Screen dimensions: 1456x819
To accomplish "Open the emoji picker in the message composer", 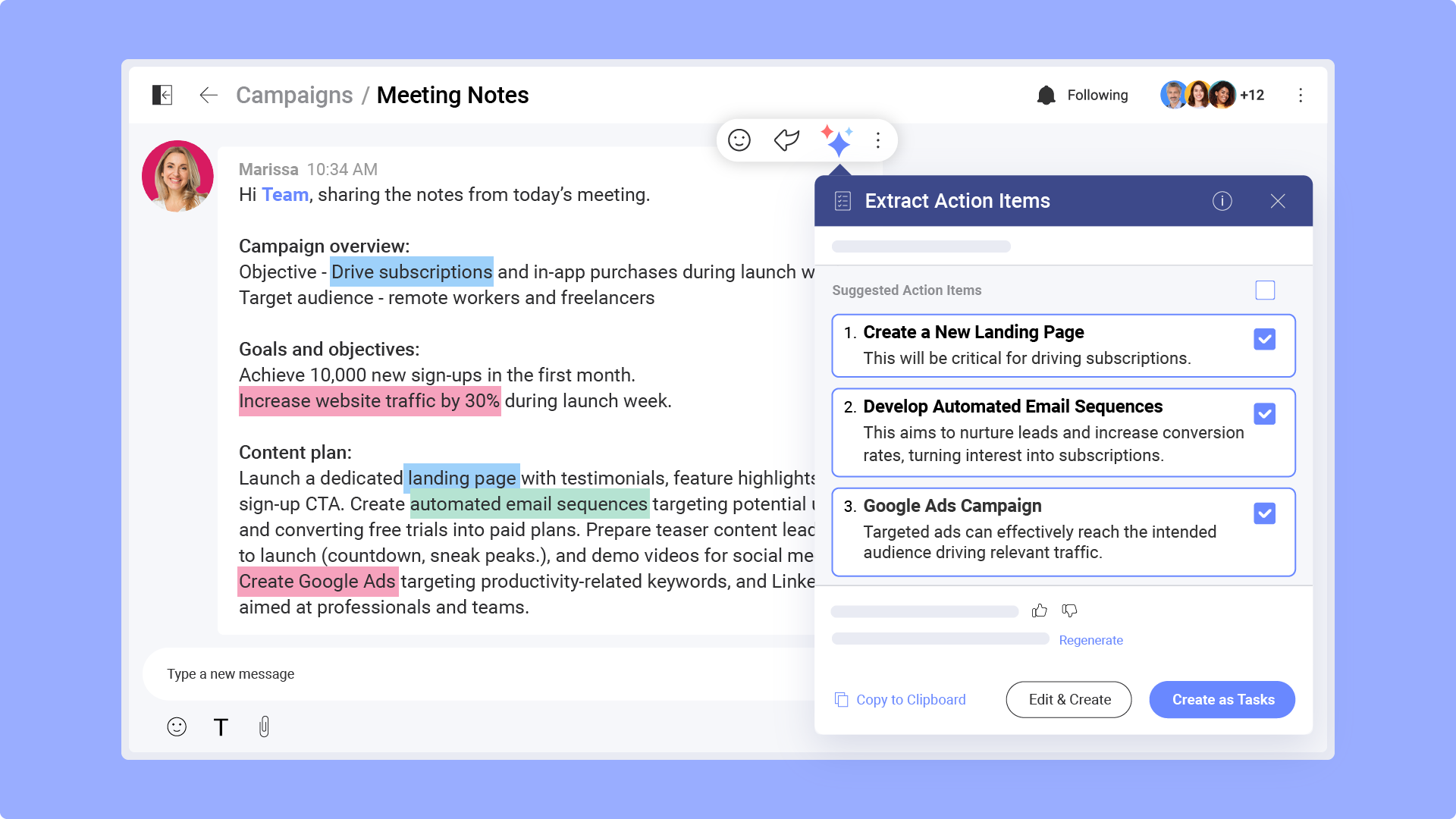I will pyautogui.click(x=176, y=726).
